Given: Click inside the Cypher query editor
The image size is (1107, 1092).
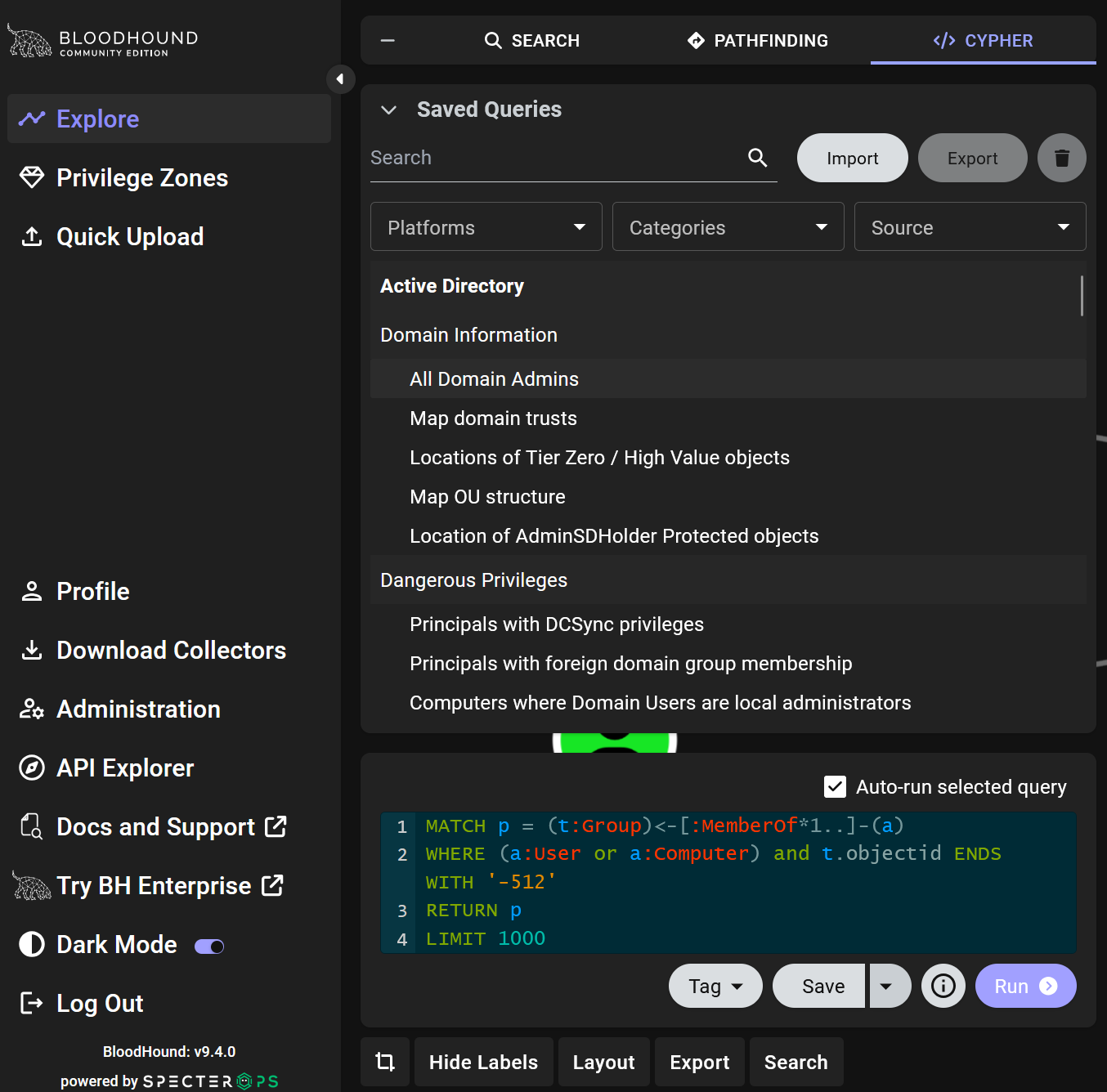Looking at the screenshot, I should click(728, 883).
